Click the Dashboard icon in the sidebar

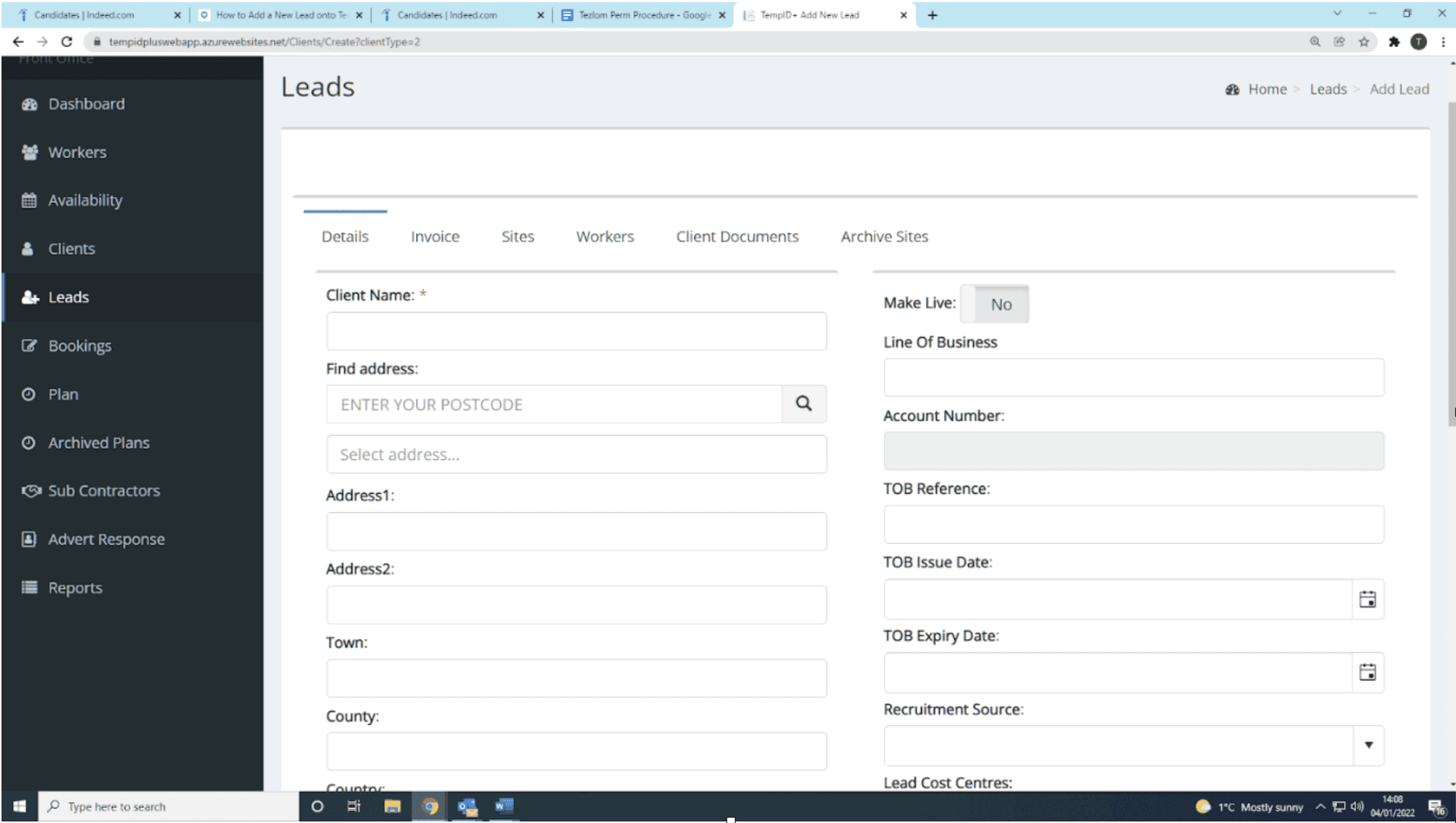30,104
